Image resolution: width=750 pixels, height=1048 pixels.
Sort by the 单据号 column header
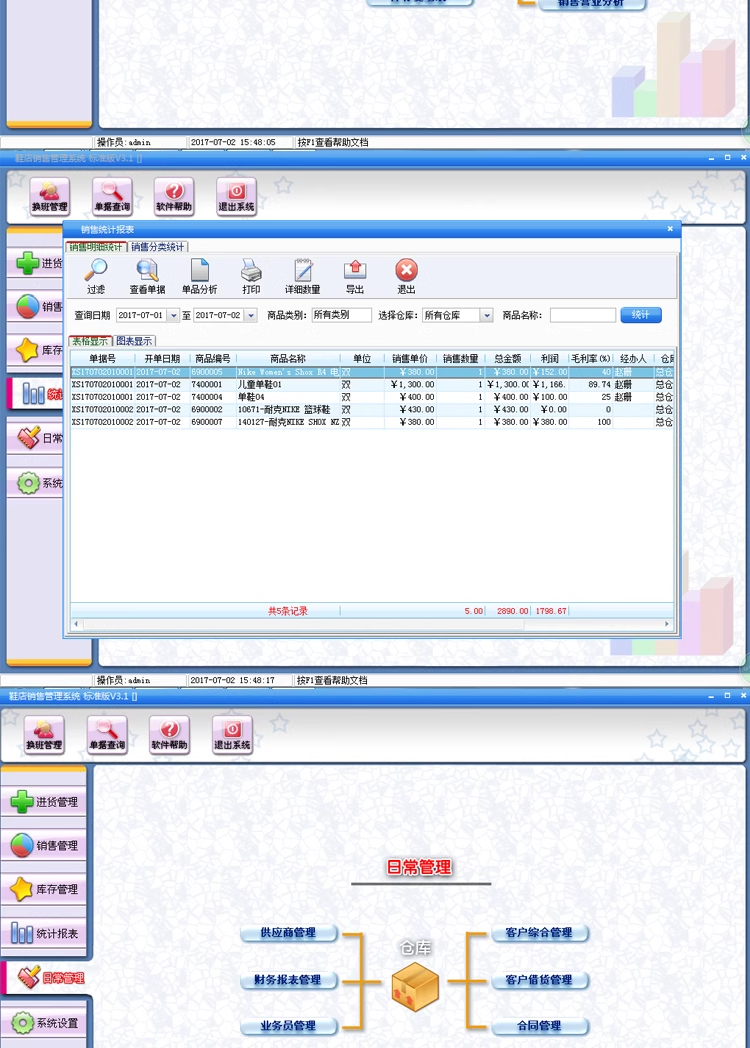pyautogui.click(x=102, y=359)
